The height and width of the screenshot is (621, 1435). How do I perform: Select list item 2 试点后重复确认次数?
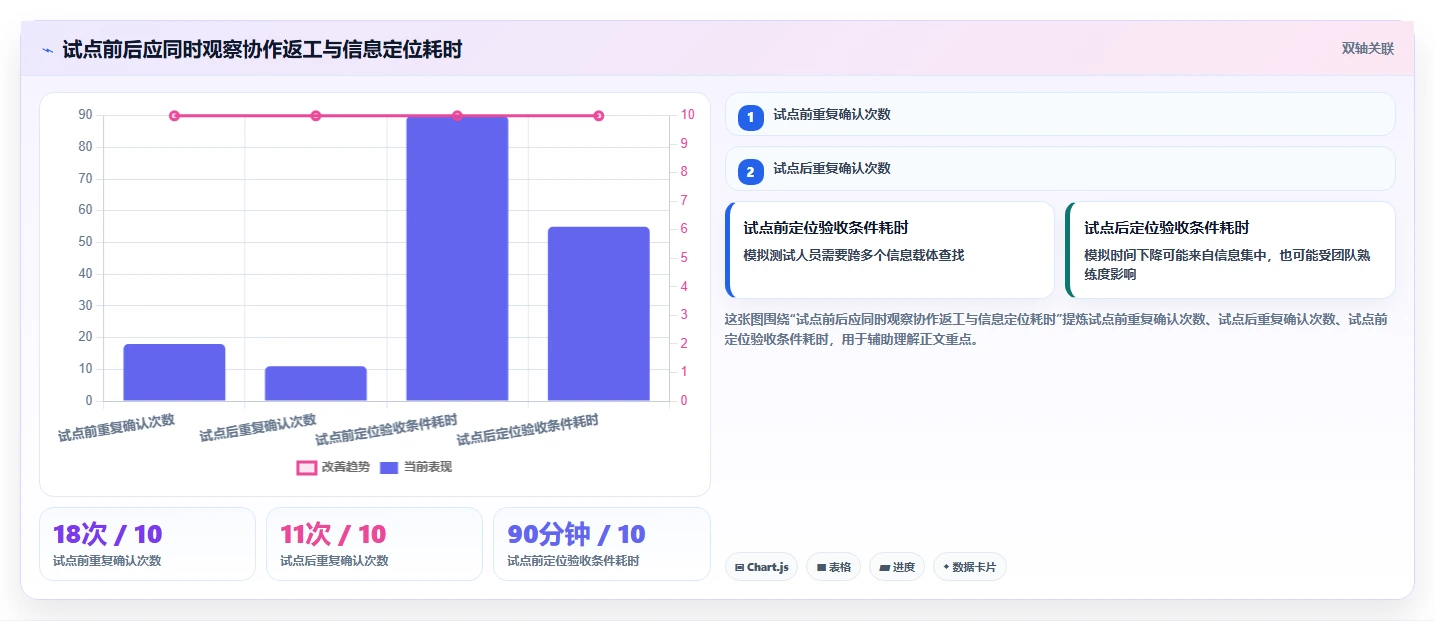1060,168
